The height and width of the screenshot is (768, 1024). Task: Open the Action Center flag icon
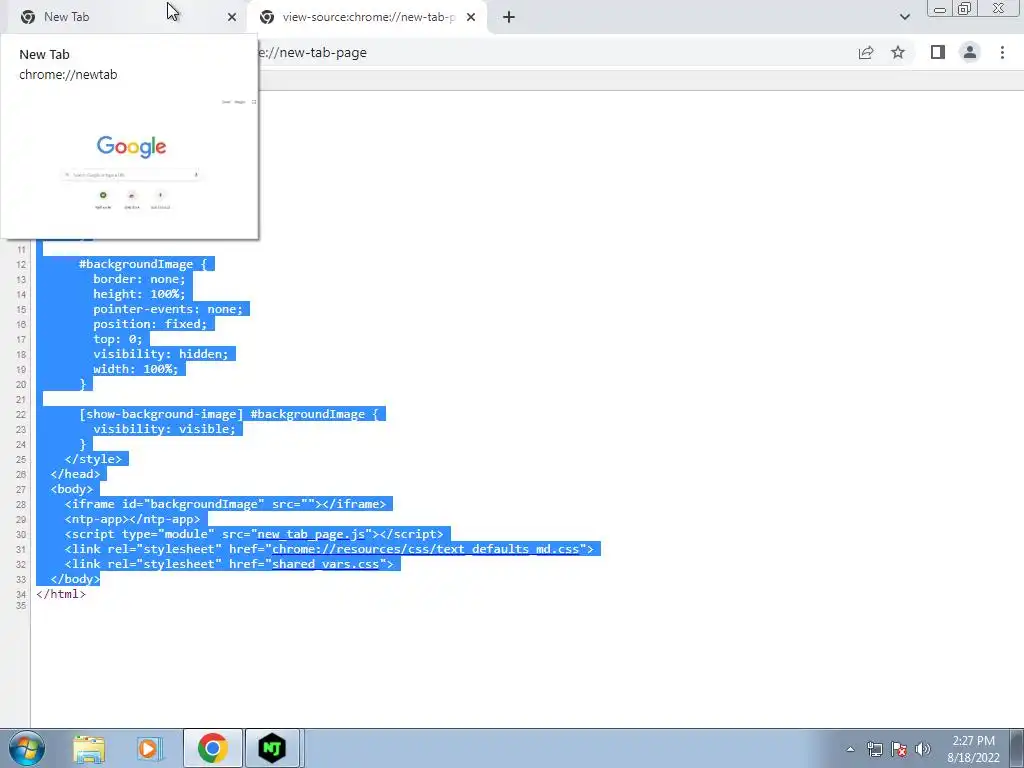click(899, 749)
